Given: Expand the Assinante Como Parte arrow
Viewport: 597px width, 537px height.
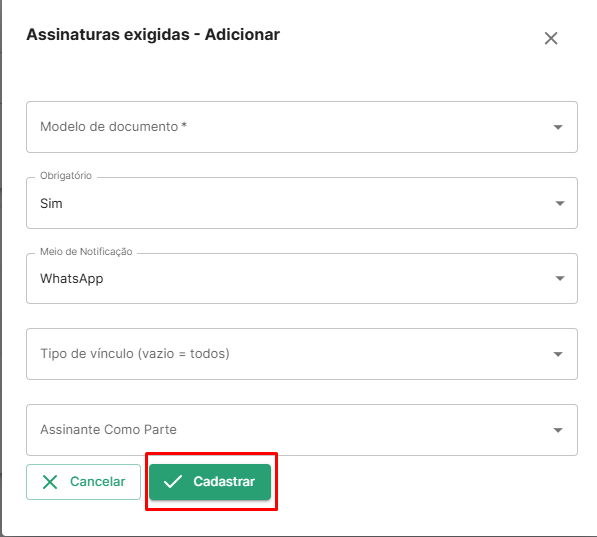Looking at the screenshot, I should pyautogui.click(x=558, y=430).
